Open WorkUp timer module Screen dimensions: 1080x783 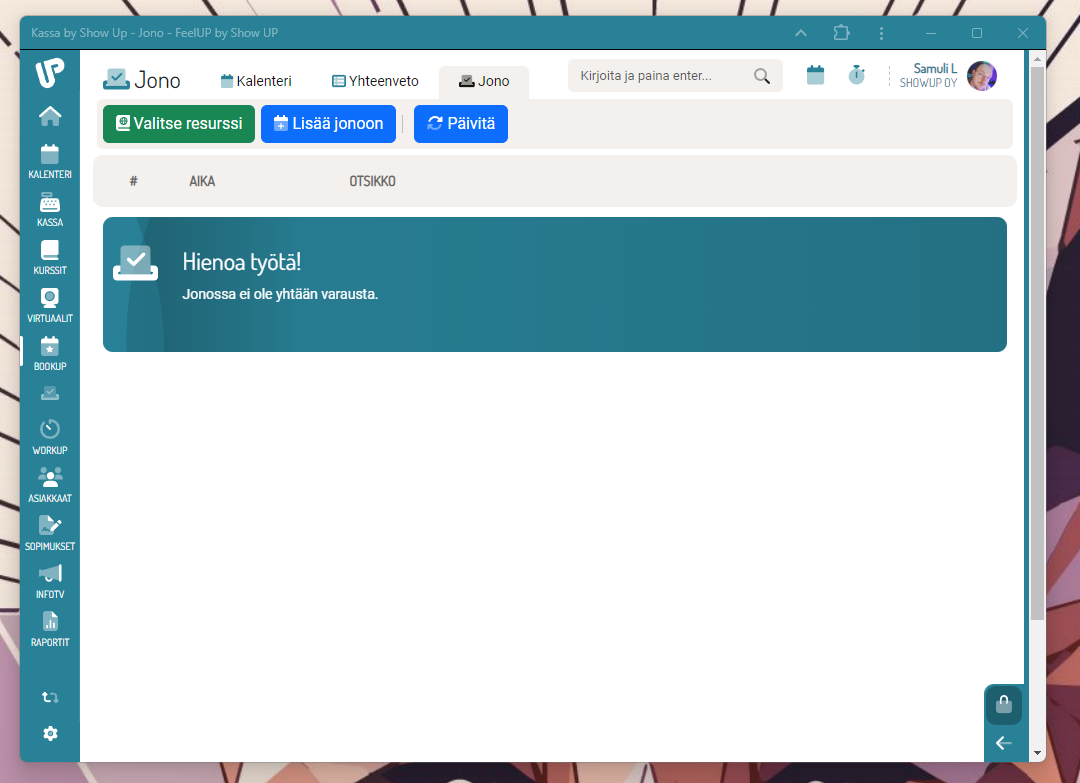click(50, 436)
